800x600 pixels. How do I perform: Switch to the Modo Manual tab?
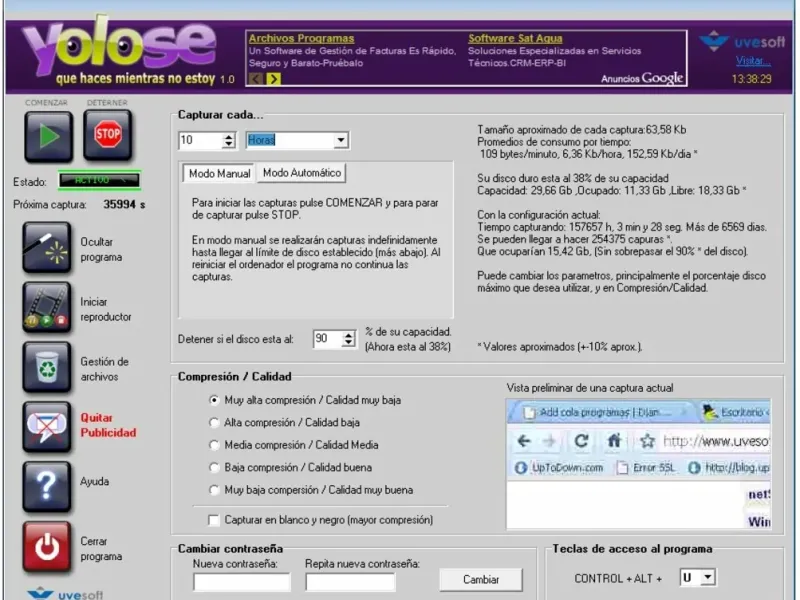219,173
